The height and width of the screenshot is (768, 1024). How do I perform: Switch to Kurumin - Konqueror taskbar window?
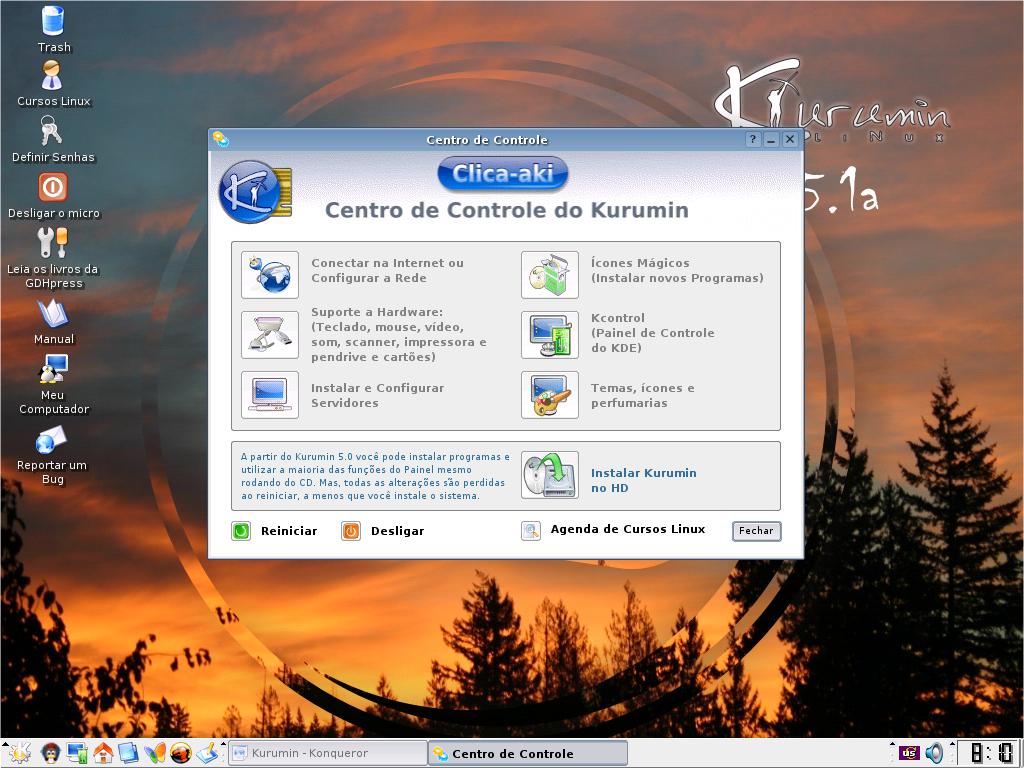(x=327, y=753)
